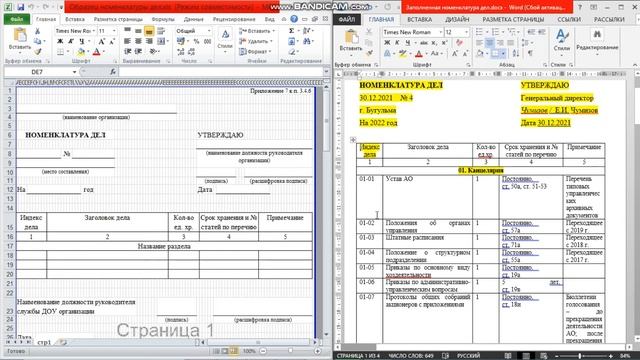Viewport: 640px width, 360px height.
Task: Click the Save icon in Excel's quick access toolbar
Action: (x=20, y=7)
